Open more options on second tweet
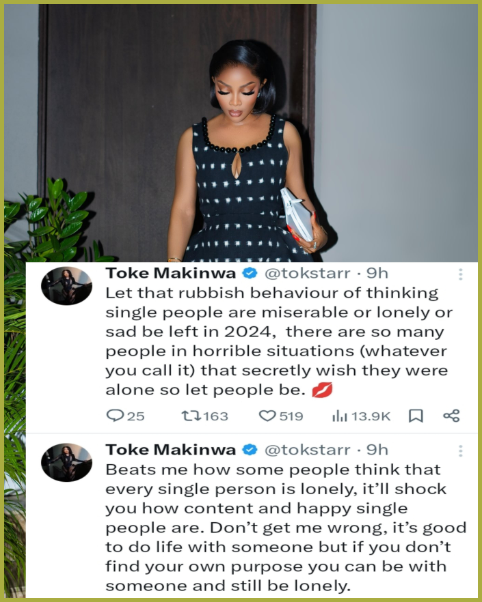The height and width of the screenshot is (602, 482). 460,451
